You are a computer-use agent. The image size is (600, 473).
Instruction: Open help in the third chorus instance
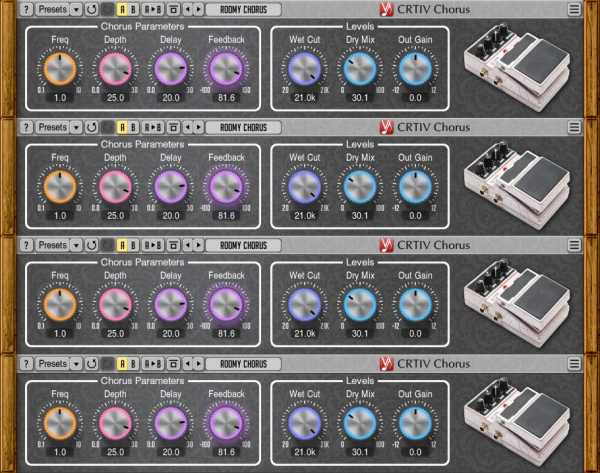tap(26, 245)
